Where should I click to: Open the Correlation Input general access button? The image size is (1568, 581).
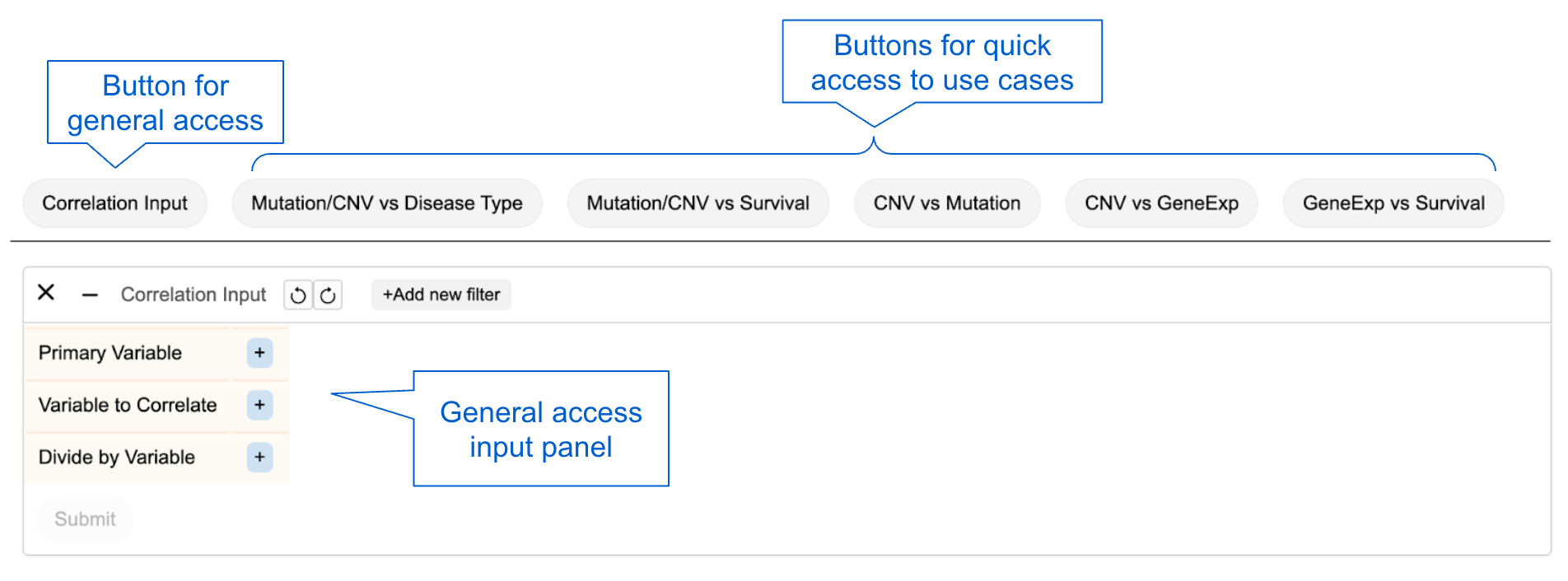[114, 203]
